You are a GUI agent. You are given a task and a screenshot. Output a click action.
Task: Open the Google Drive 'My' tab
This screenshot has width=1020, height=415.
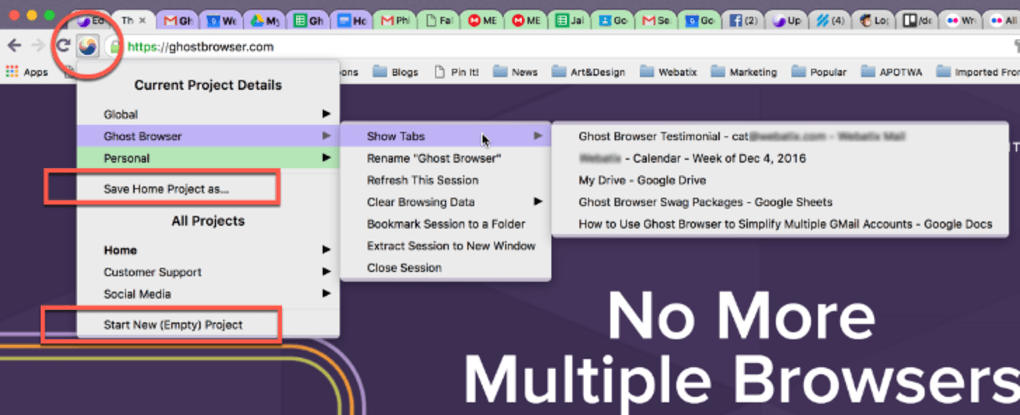[x=265, y=21]
